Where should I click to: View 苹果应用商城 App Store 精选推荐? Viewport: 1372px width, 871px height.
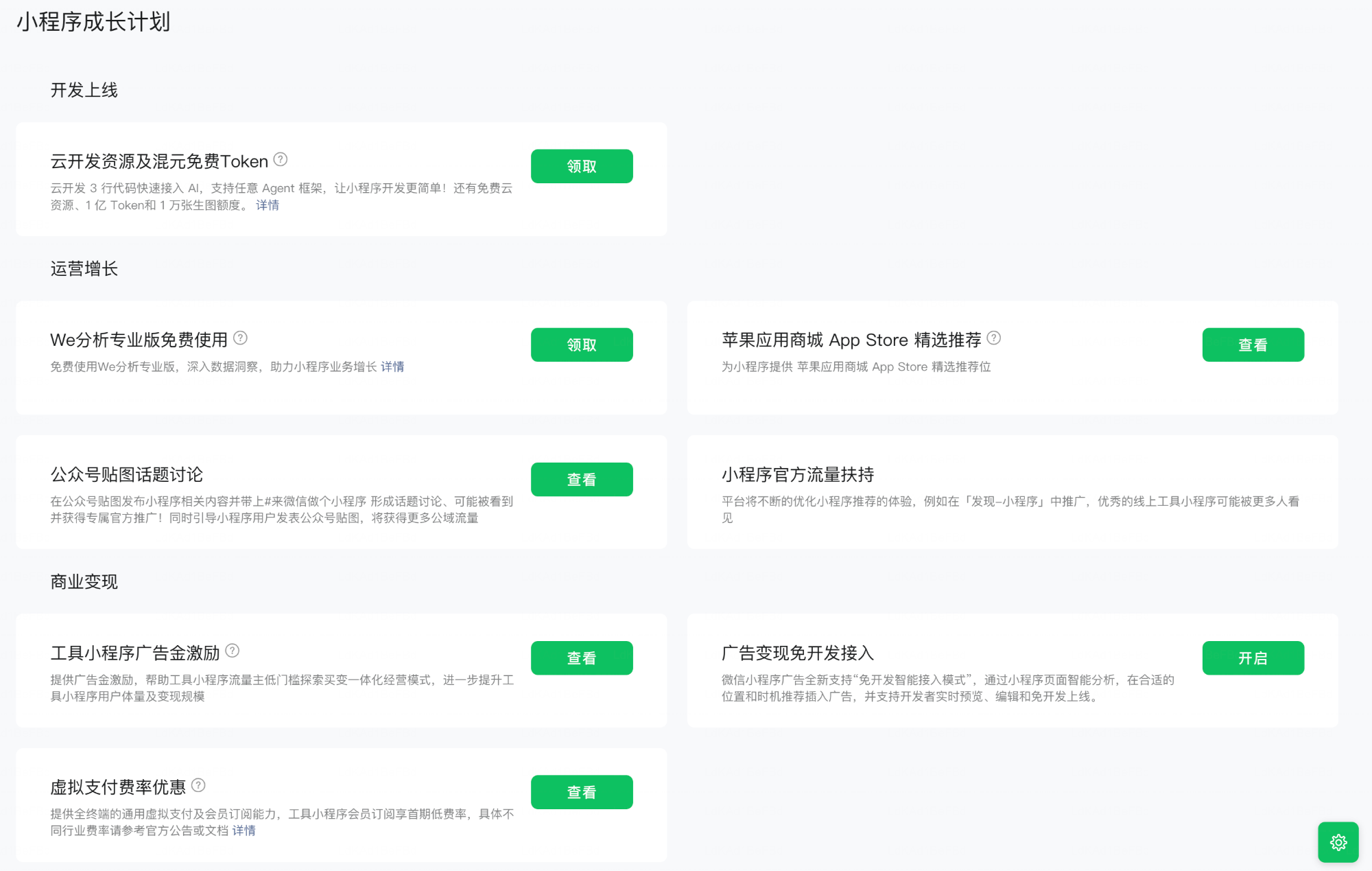pyautogui.click(x=1252, y=345)
